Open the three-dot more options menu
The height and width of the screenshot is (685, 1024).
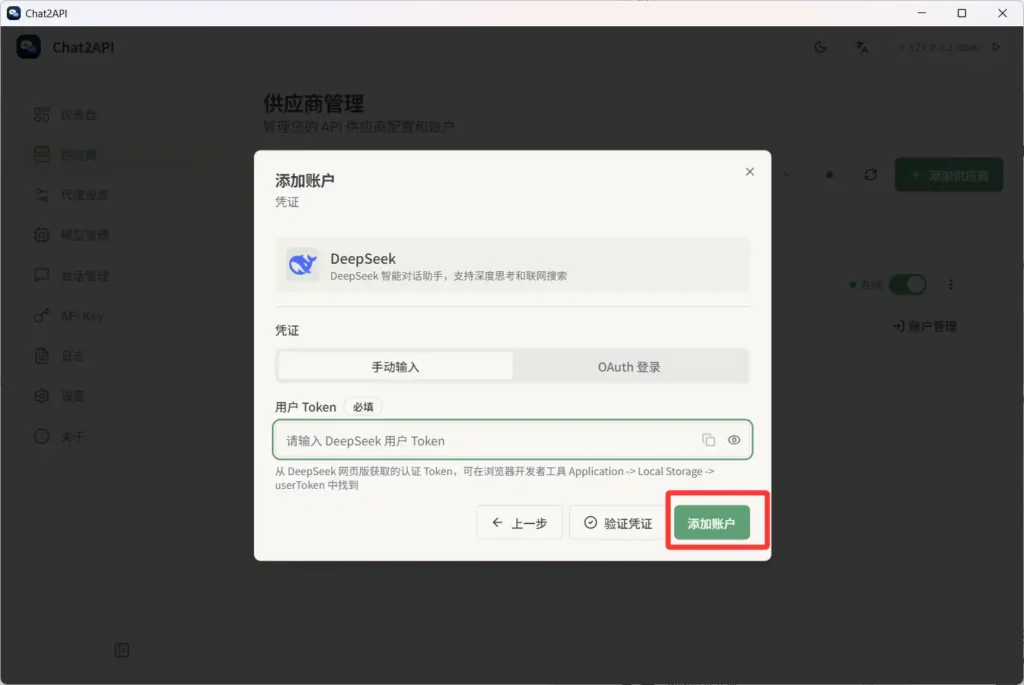tap(951, 284)
